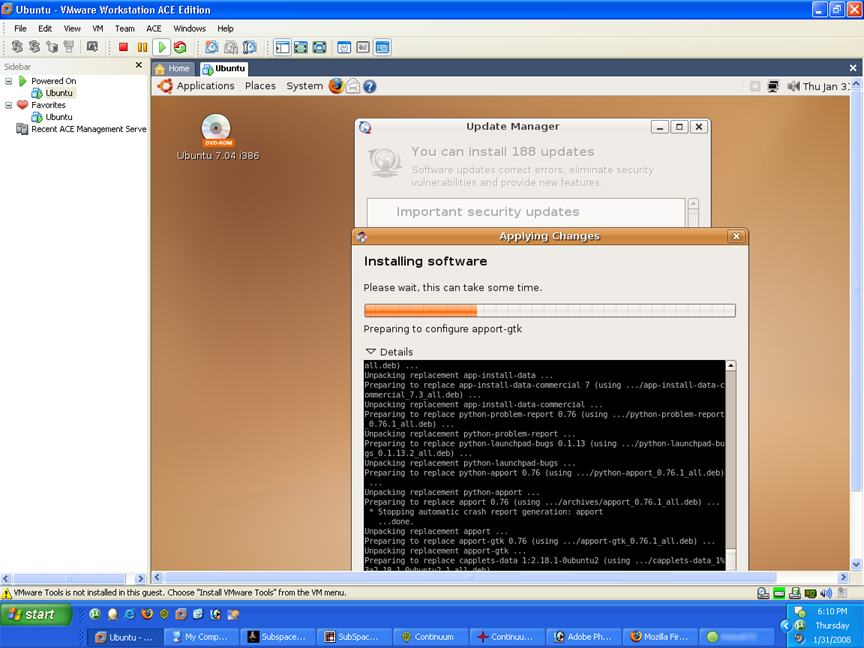Click the sidebar horizontal scrollbar right arrow
Viewport: 864px width, 648px height.
tap(140, 579)
